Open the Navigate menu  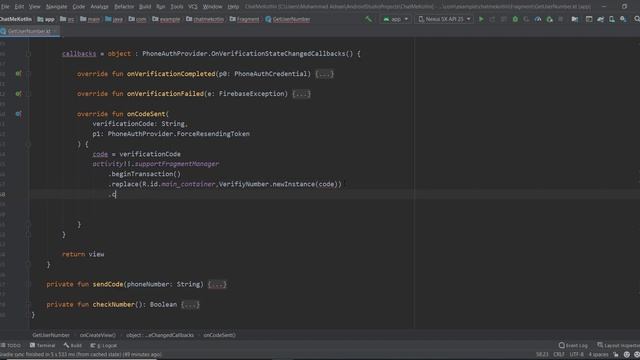56,7
